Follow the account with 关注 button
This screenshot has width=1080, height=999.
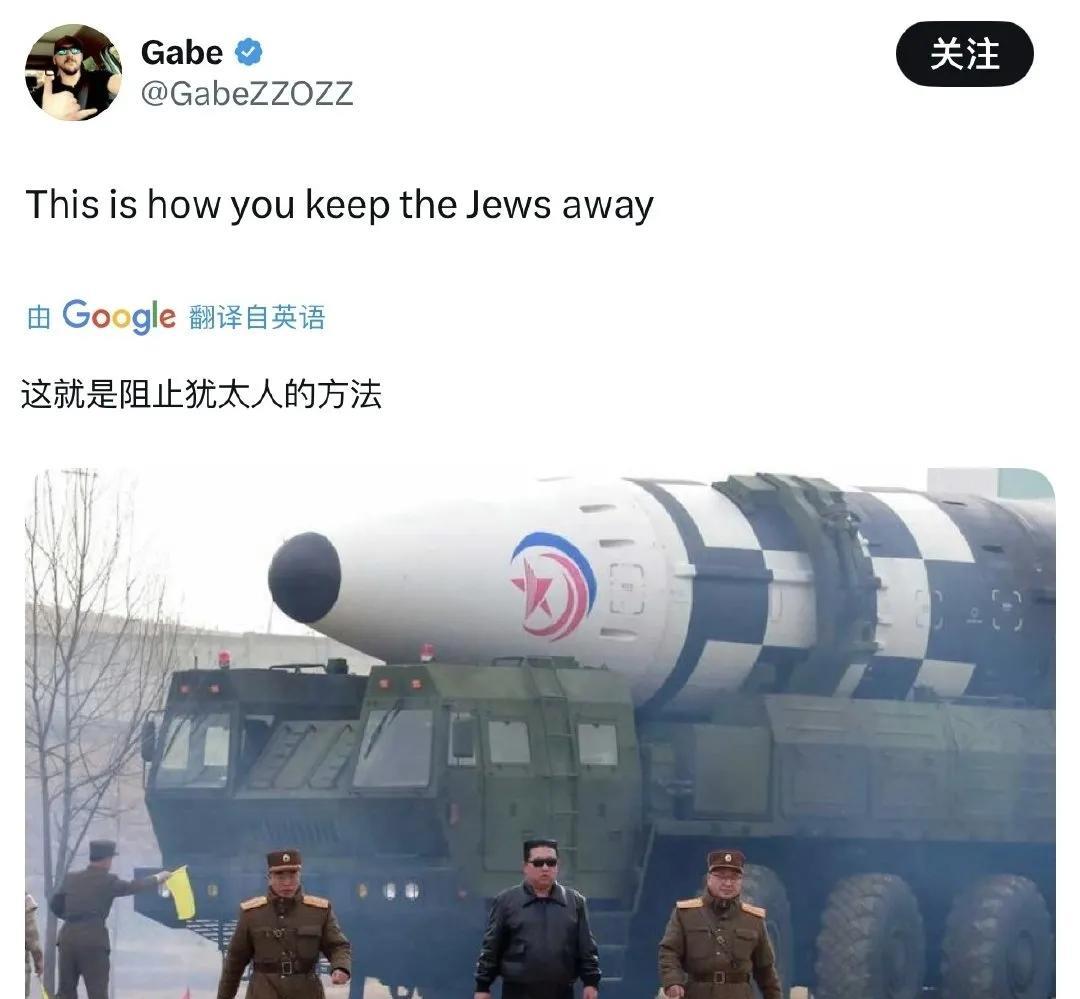964,54
